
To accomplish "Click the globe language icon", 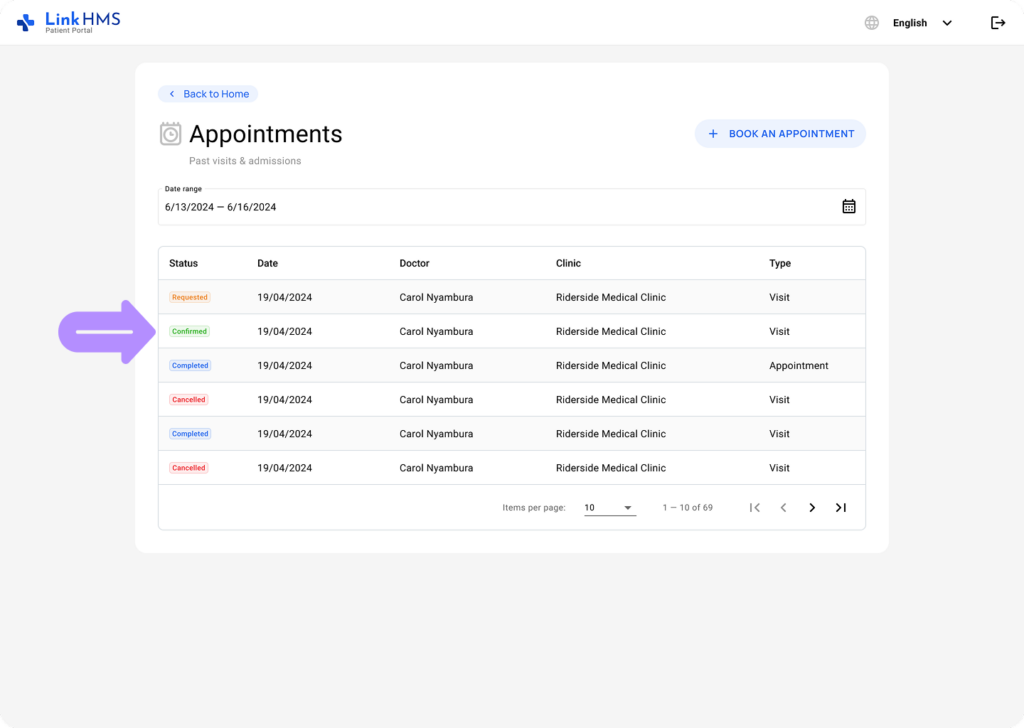I will pyautogui.click(x=871, y=23).
